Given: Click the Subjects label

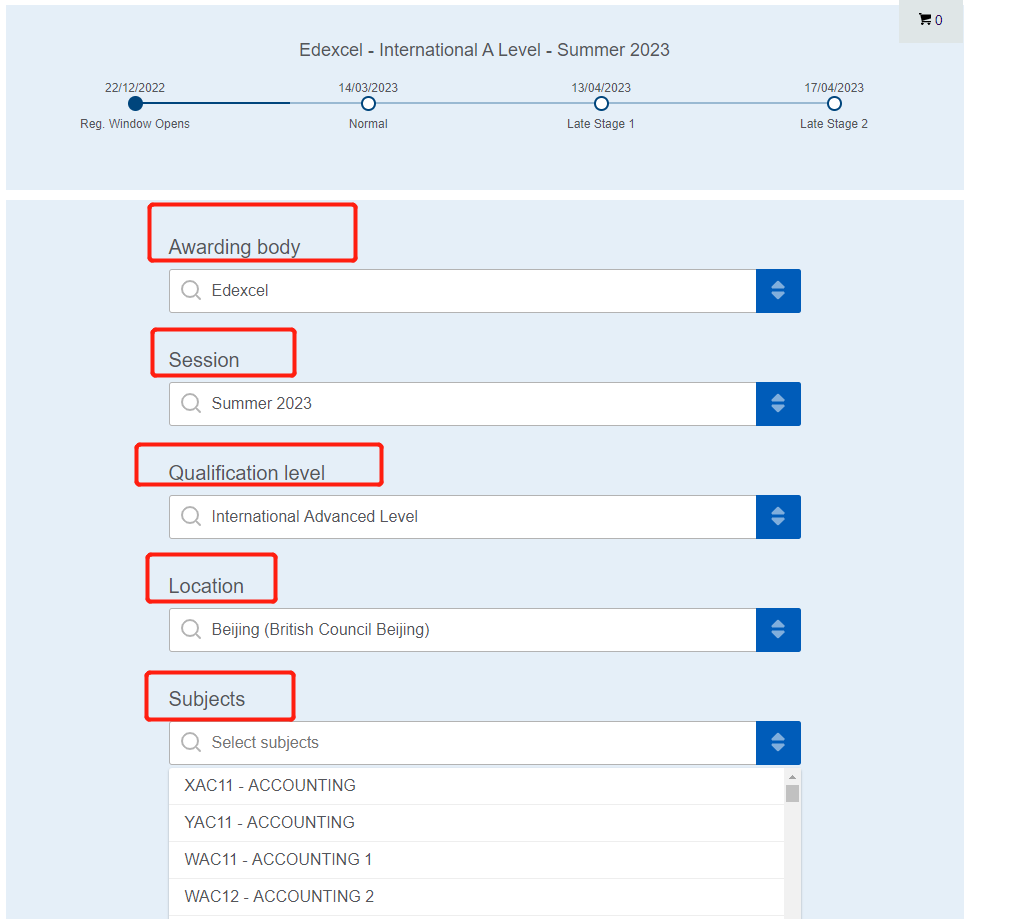Looking at the screenshot, I should pos(206,699).
